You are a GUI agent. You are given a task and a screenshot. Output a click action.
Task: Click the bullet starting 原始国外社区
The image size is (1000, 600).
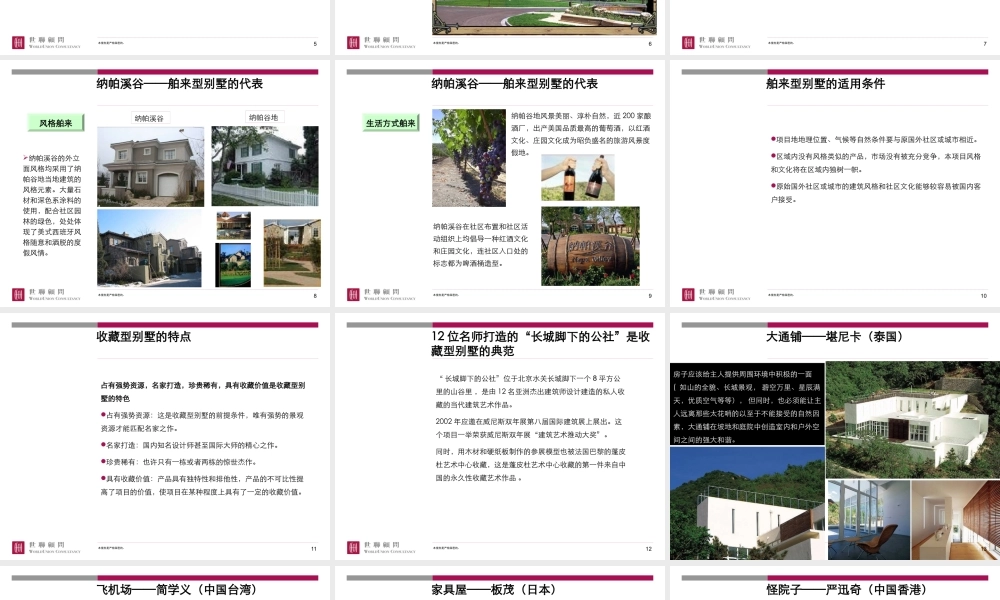pos(876,193)
